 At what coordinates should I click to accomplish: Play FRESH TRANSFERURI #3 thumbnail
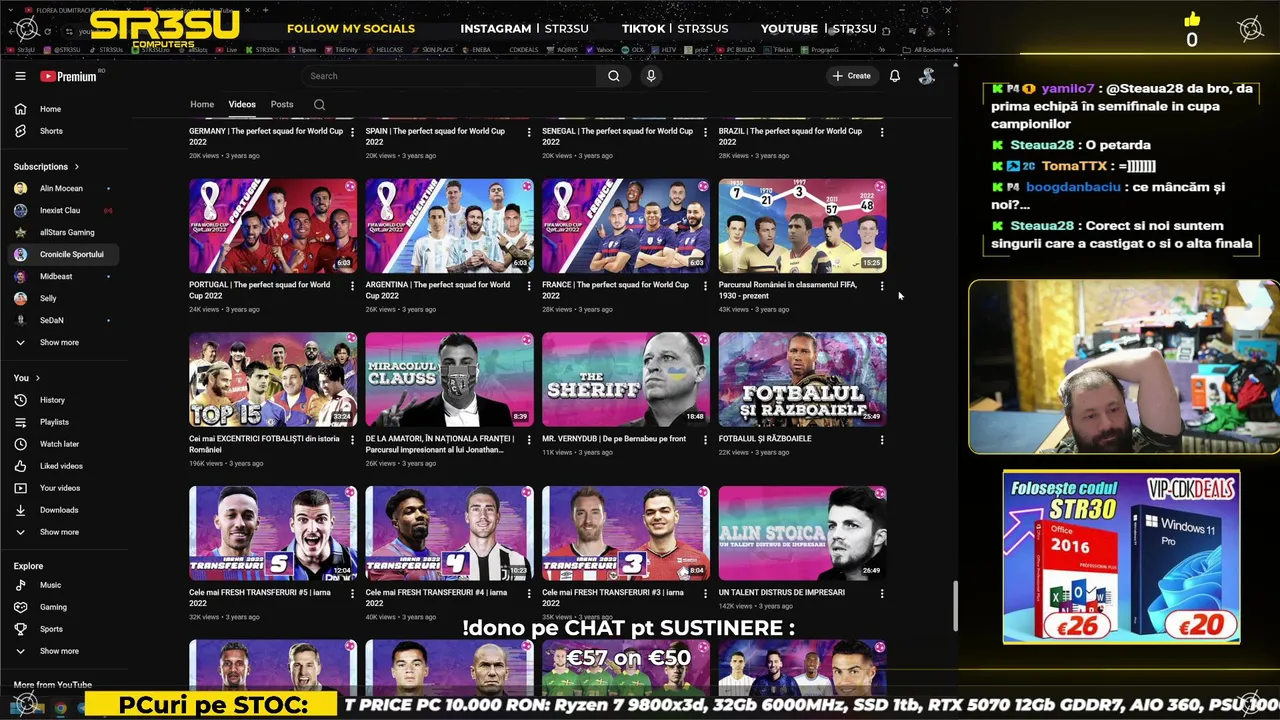[626, 534]
